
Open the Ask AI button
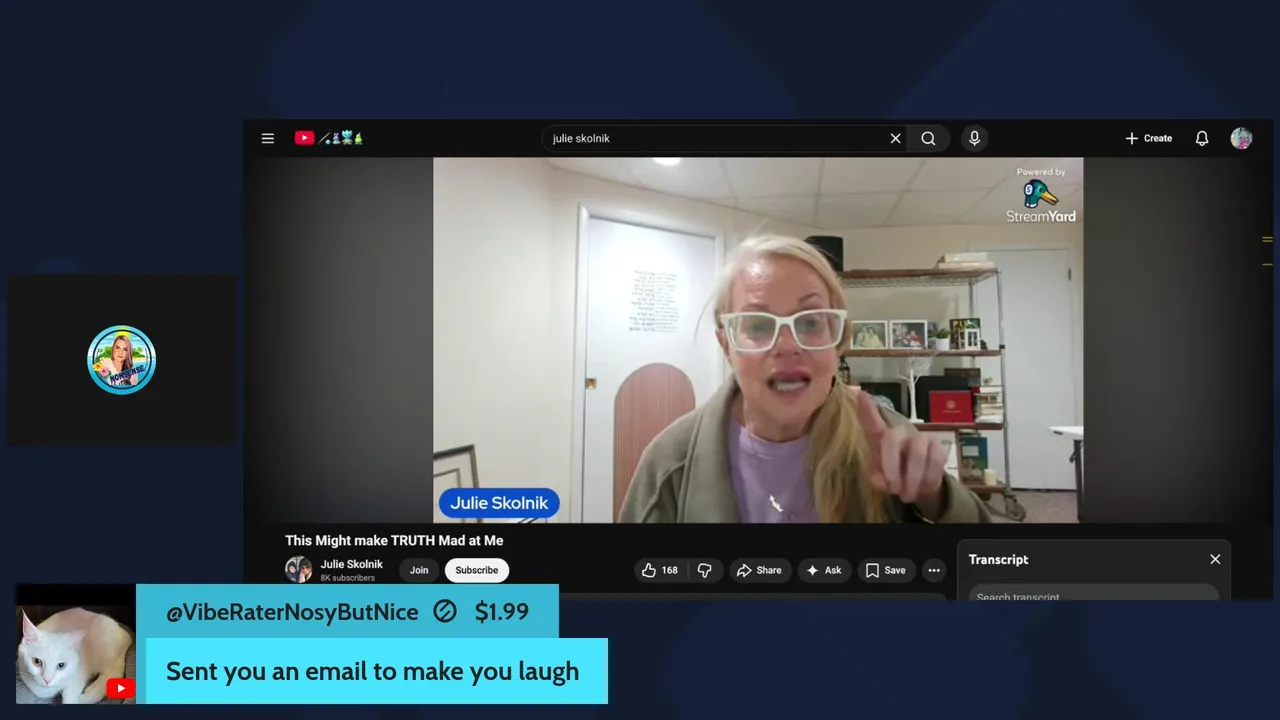click(x=824, y=570)
